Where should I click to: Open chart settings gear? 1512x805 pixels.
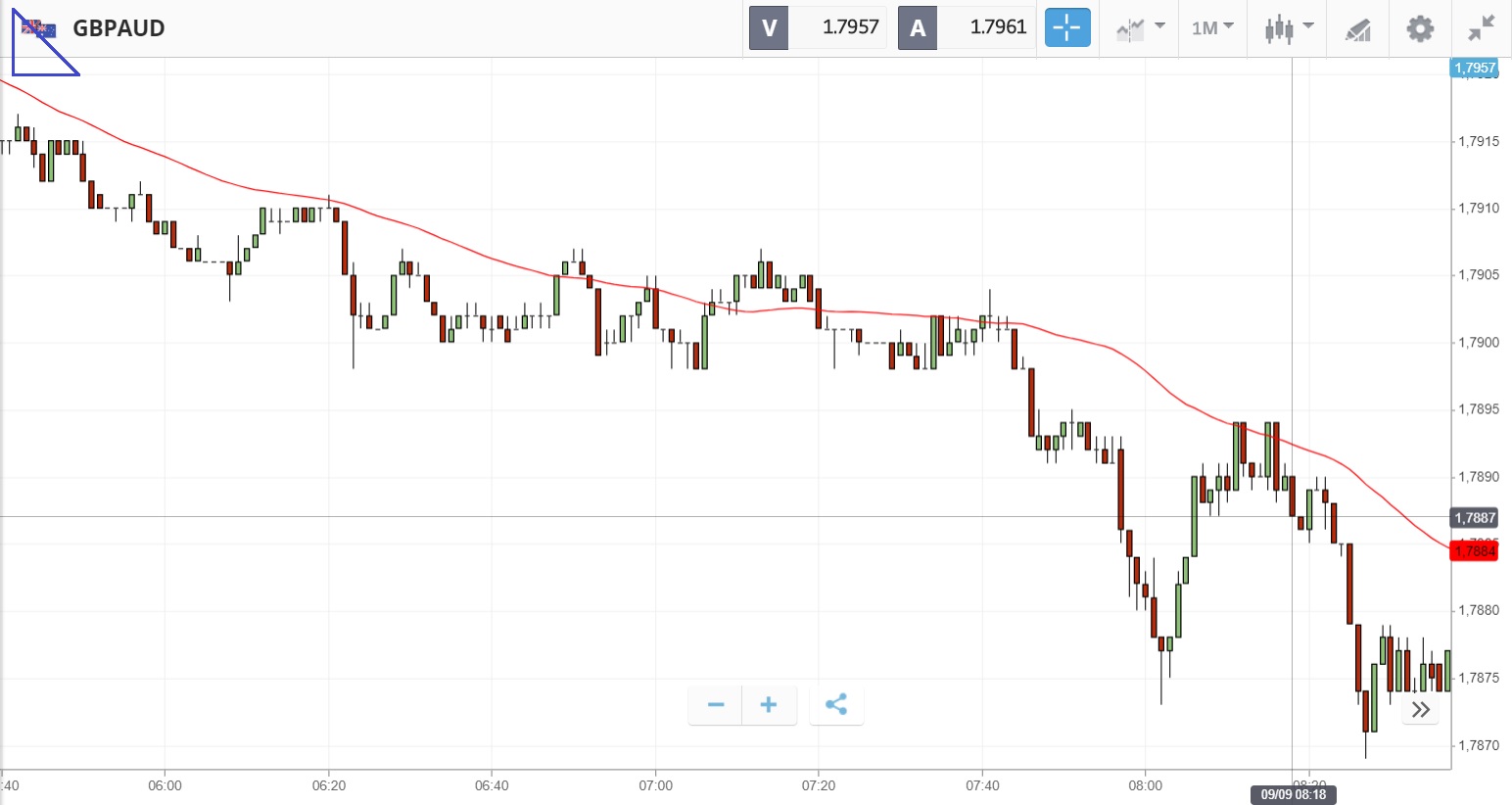point(1420,28)
